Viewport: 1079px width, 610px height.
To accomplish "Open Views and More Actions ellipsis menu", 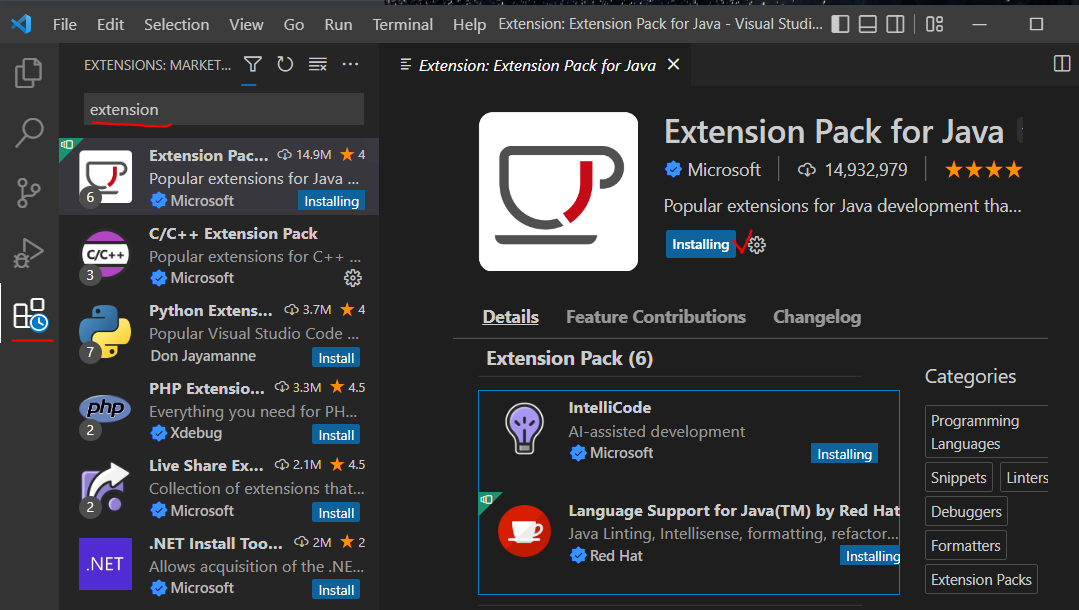I will (350, 64).
